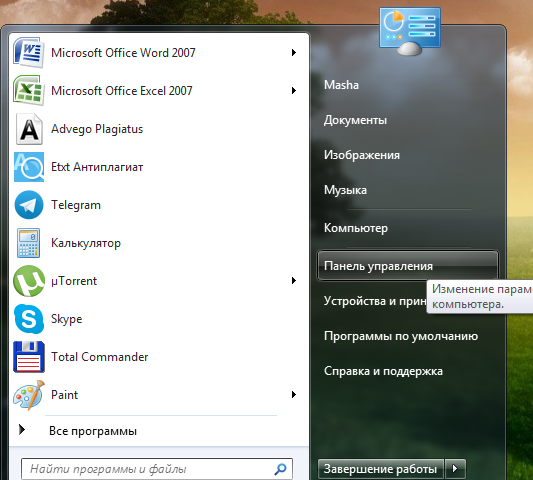The width and height of the screenshot is (533, 480).
Task: Open Панель управления
Action: [x=408, y=266]
